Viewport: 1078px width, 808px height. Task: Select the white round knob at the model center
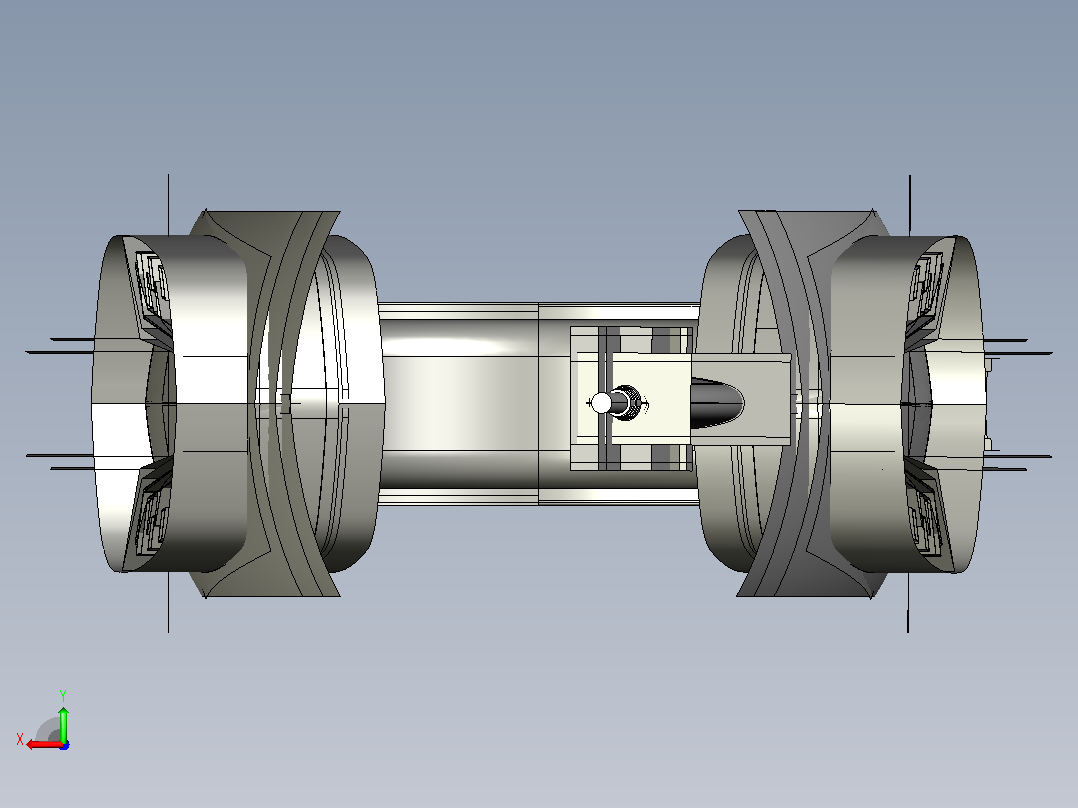tap(602, 403)
